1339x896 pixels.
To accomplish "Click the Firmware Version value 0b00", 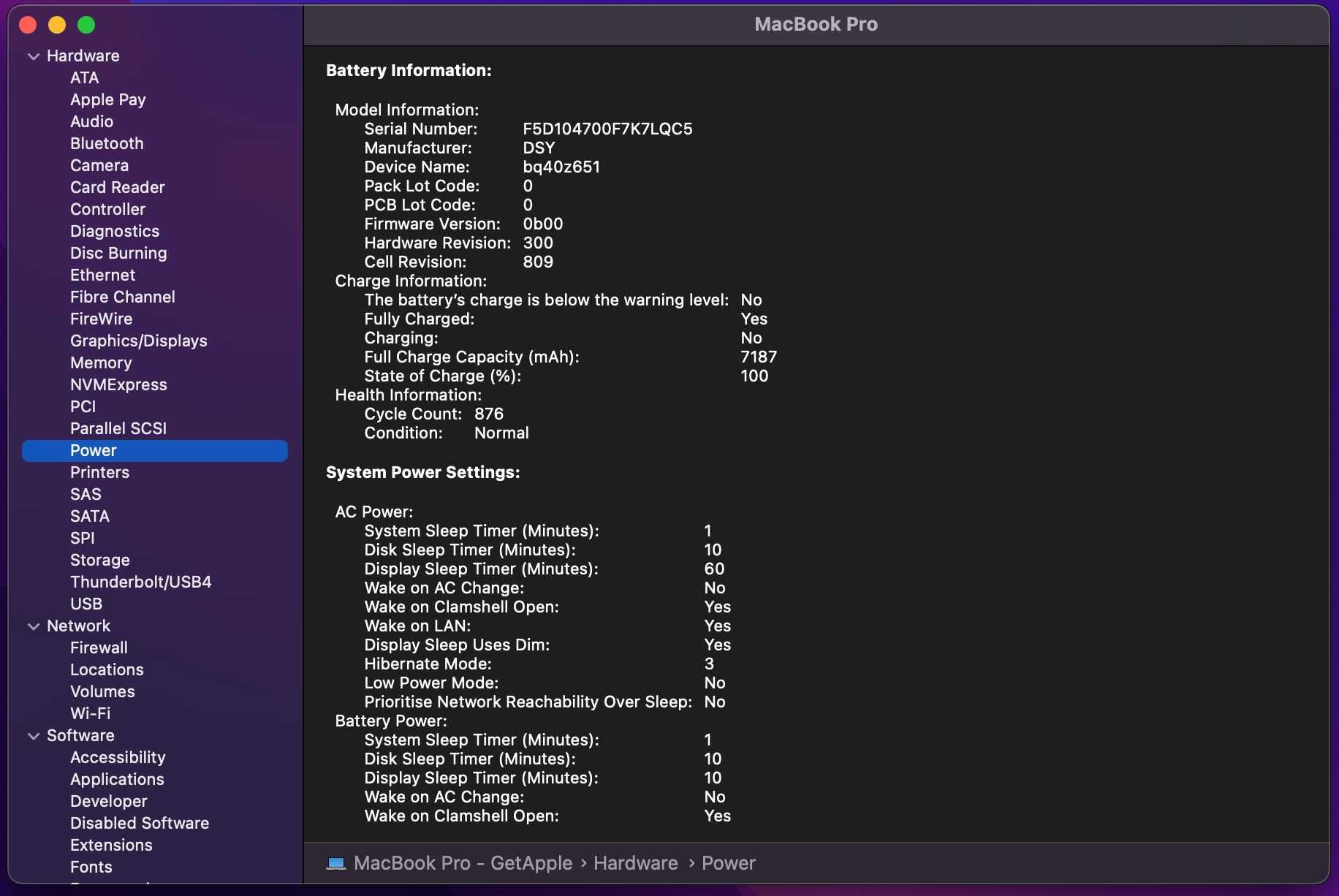I will click(543, 224).
